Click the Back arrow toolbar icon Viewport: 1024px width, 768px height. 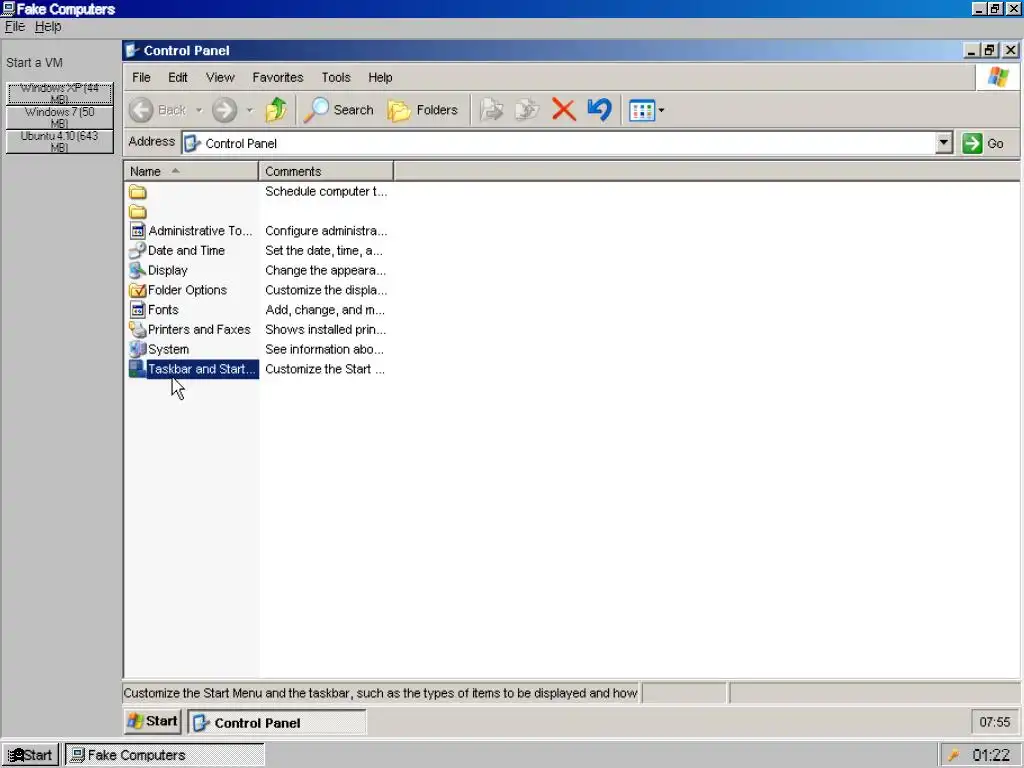pos(141,110)
